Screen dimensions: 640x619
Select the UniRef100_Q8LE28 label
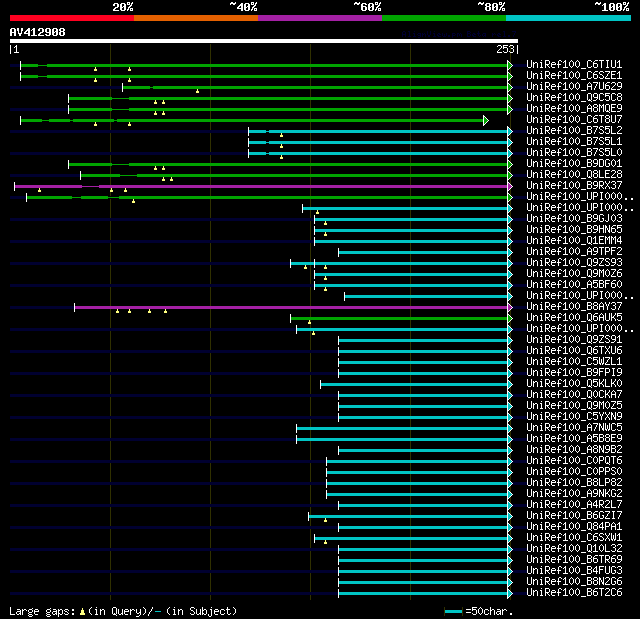coord(574,175)
